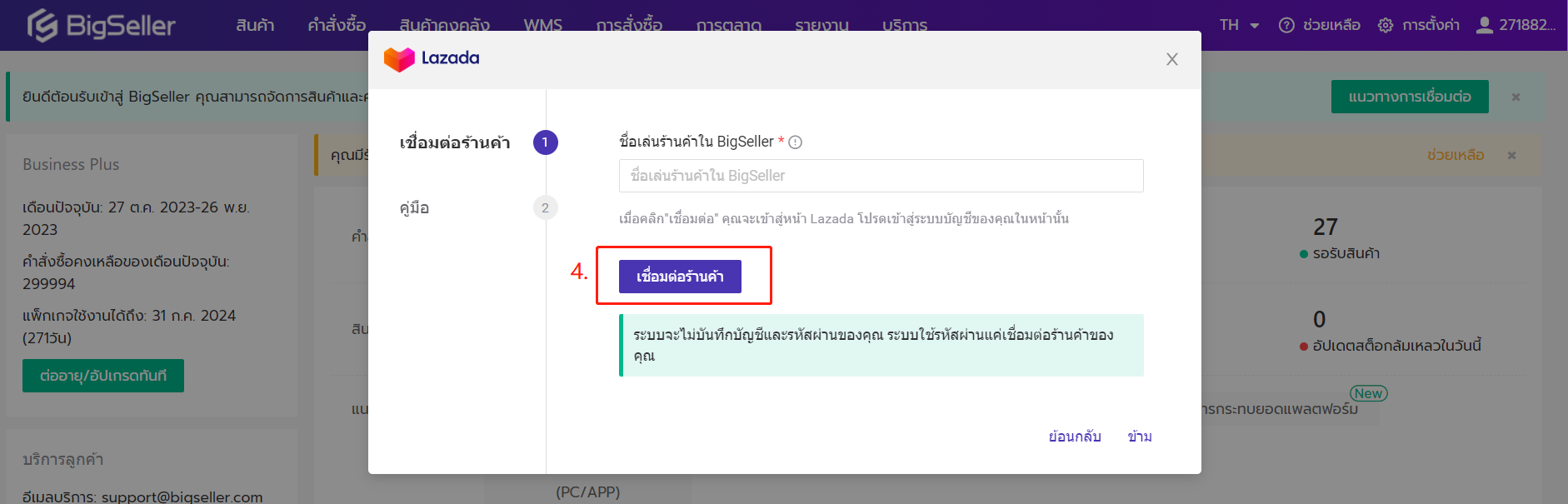Open the บริการ menu

[x=905, y=25]
